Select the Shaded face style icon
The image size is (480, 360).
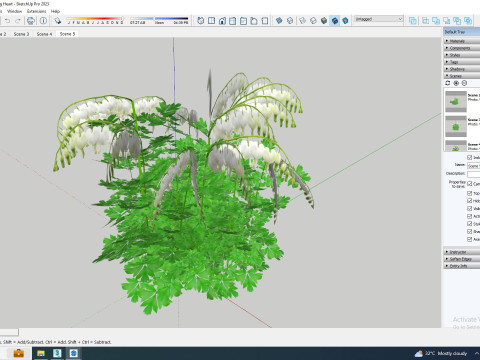click(324, 21)
